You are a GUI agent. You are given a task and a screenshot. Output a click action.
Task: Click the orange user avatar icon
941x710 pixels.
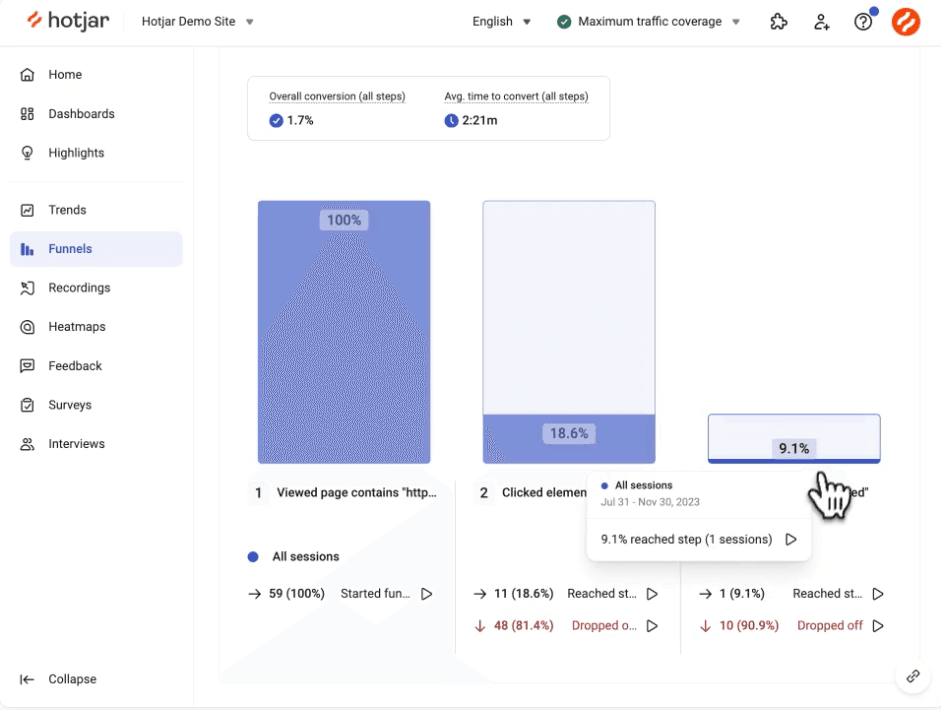[x=906, y=22]
